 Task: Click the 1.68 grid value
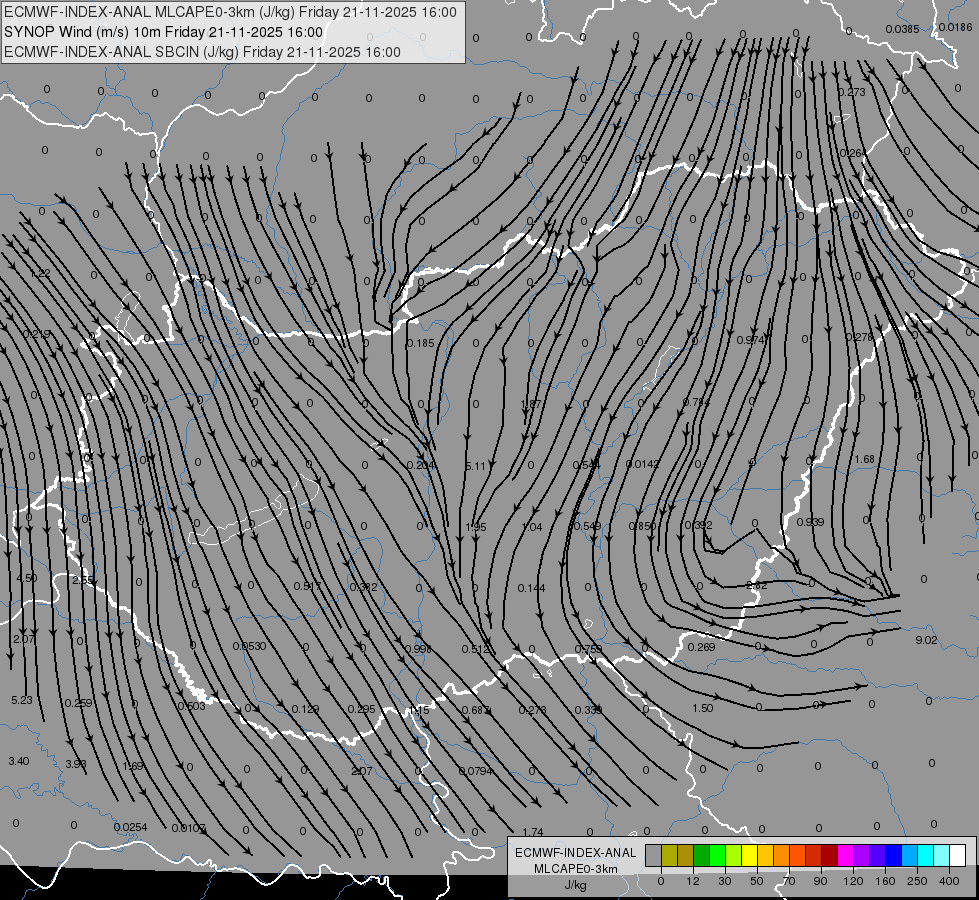coord(865,459)
